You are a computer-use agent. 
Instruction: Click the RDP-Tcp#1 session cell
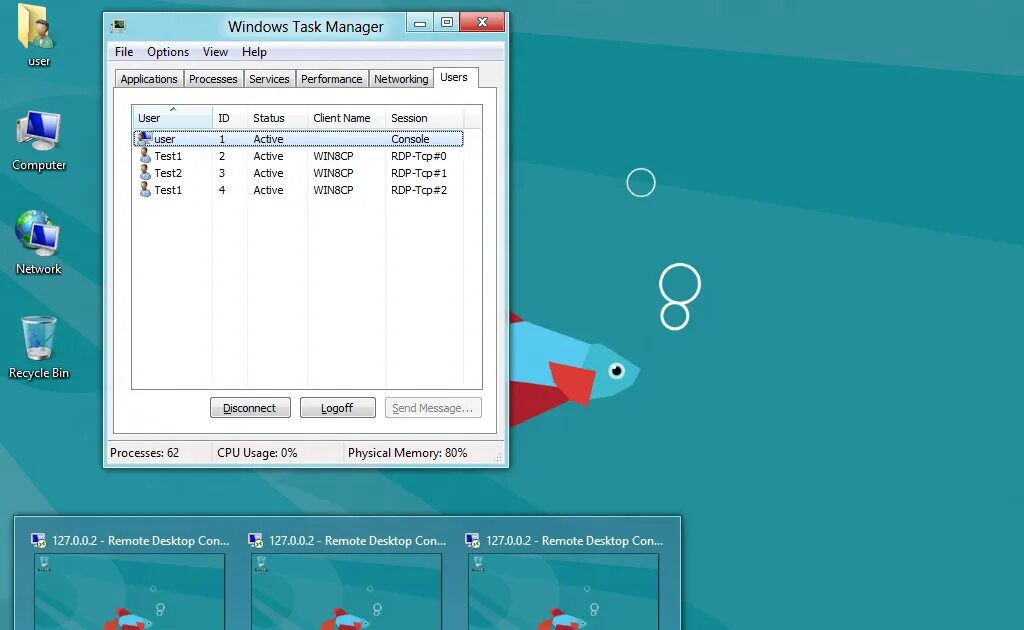[419, 173]
